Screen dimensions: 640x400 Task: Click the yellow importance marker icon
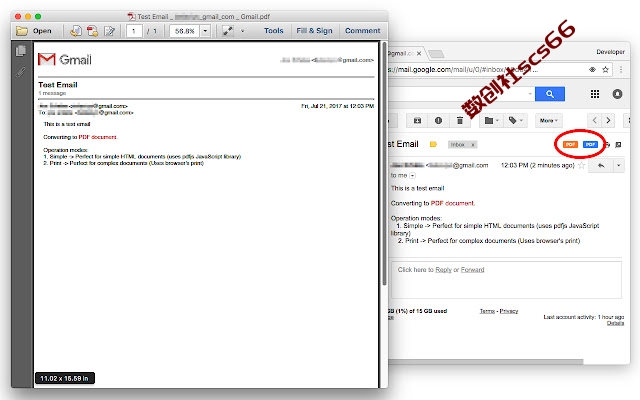pyautogui.click(x=433, y=144)
